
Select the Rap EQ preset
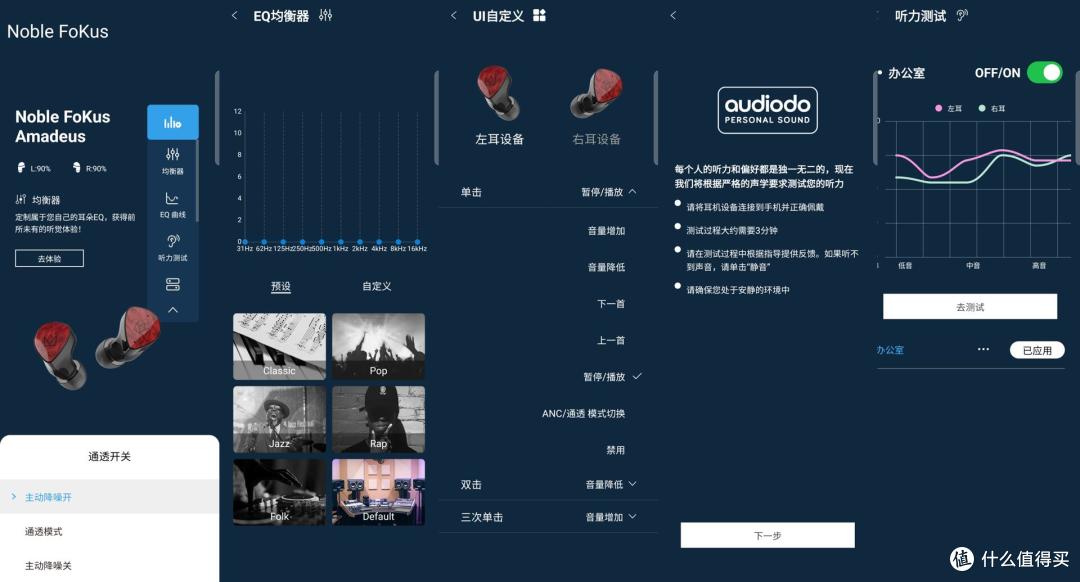click(x=378, y=419)
